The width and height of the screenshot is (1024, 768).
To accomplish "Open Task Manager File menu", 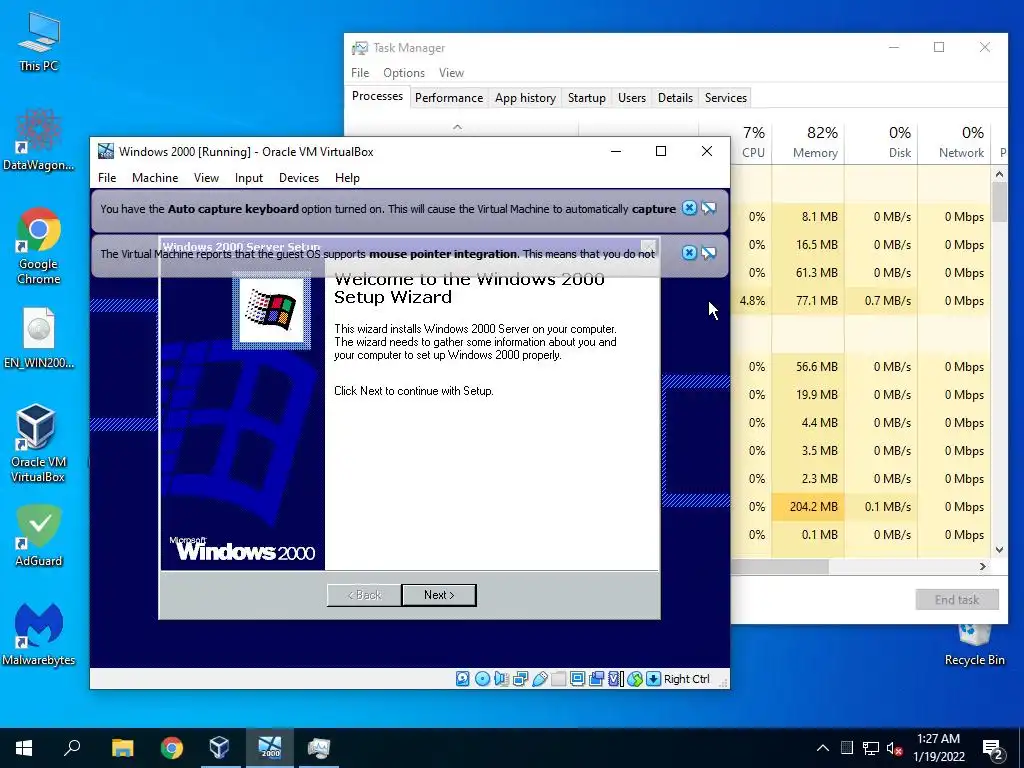I will coord(360,72).
